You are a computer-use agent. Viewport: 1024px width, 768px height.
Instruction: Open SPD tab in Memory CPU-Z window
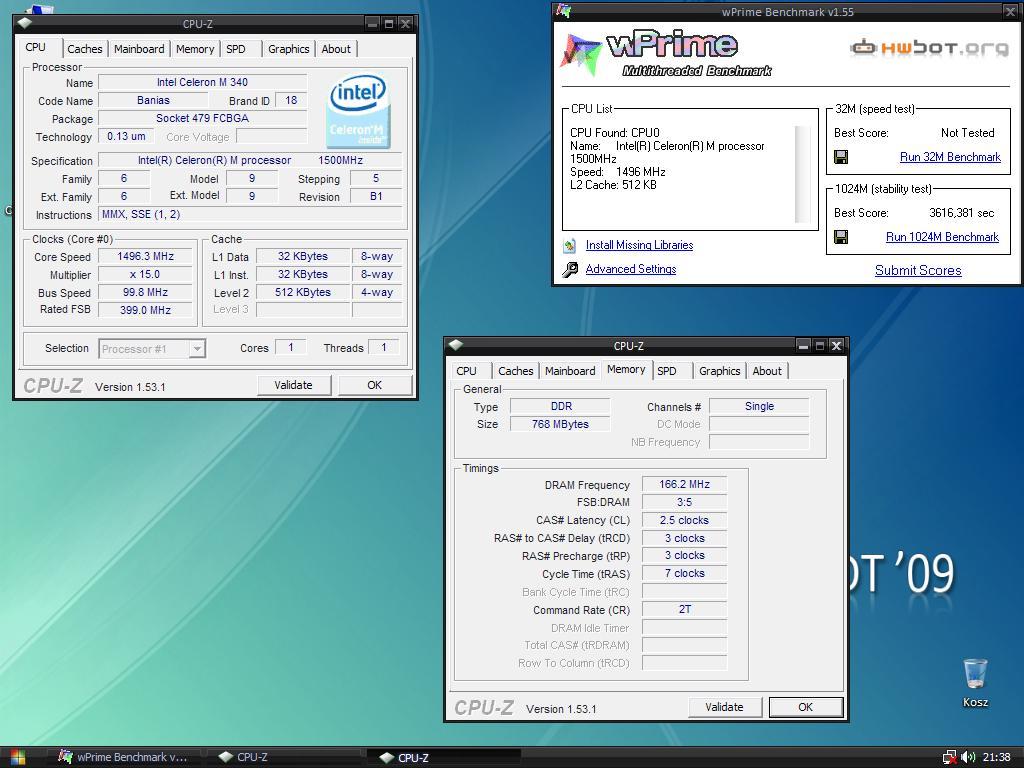coord(667,371)
